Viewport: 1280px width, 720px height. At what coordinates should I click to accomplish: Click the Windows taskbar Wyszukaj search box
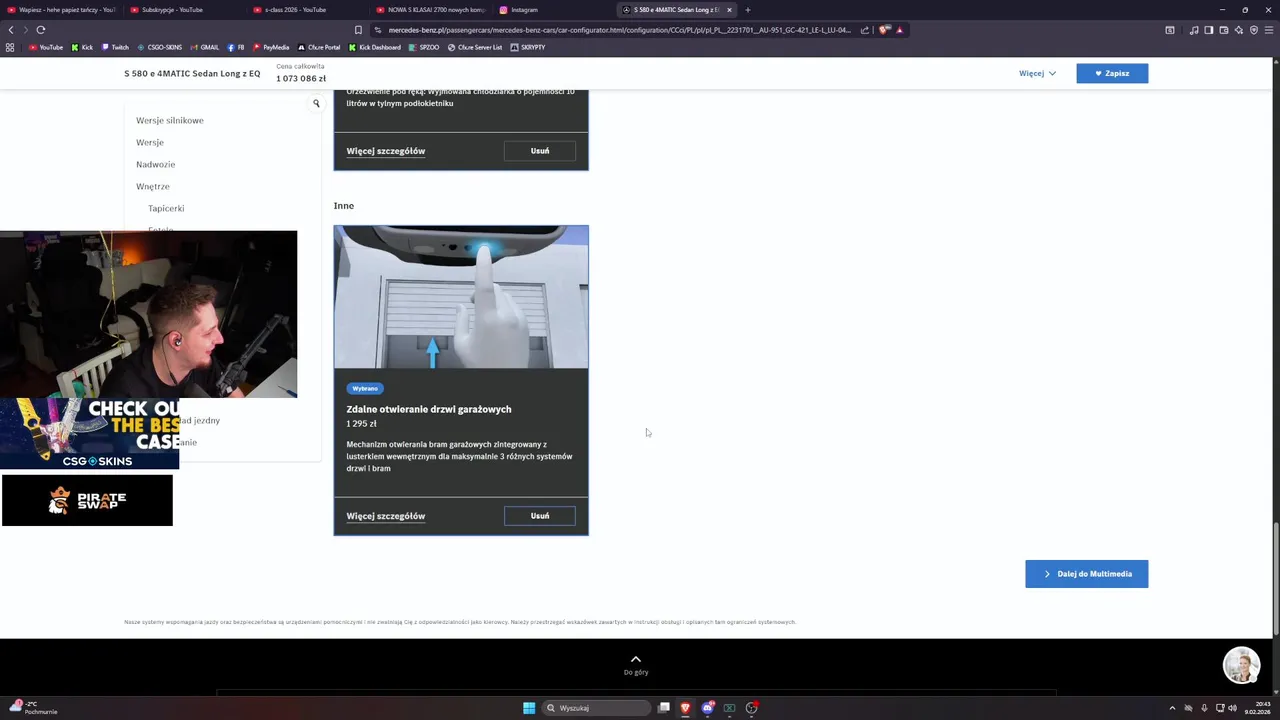(596, 708)
